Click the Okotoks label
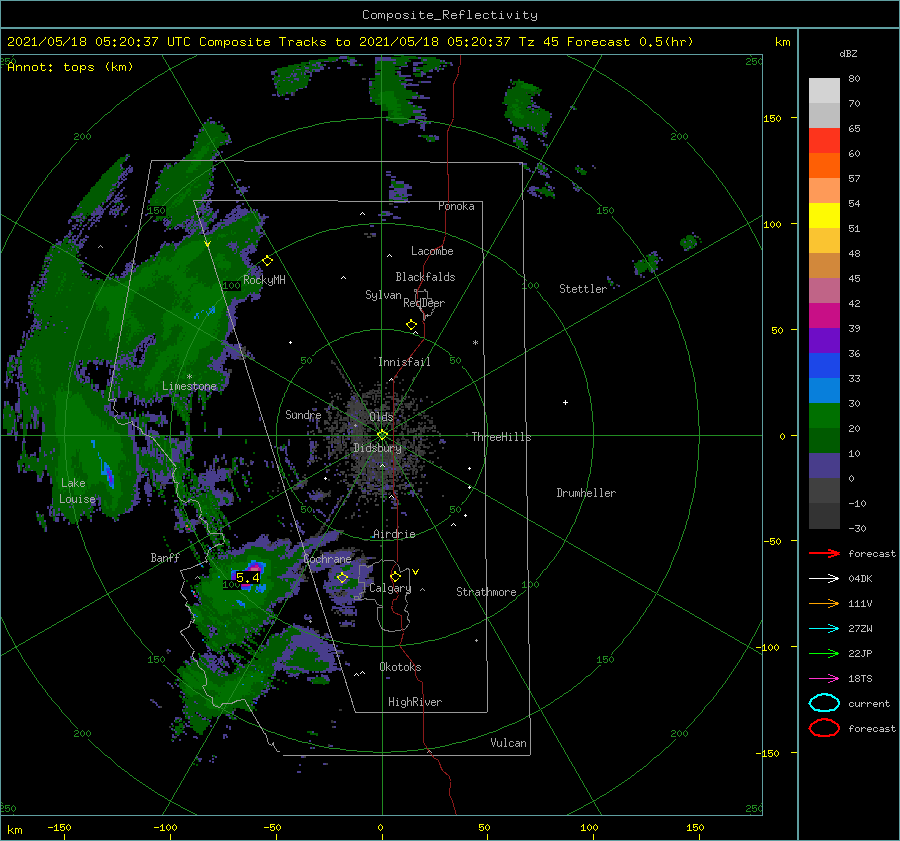 click(x=400, y=666)
